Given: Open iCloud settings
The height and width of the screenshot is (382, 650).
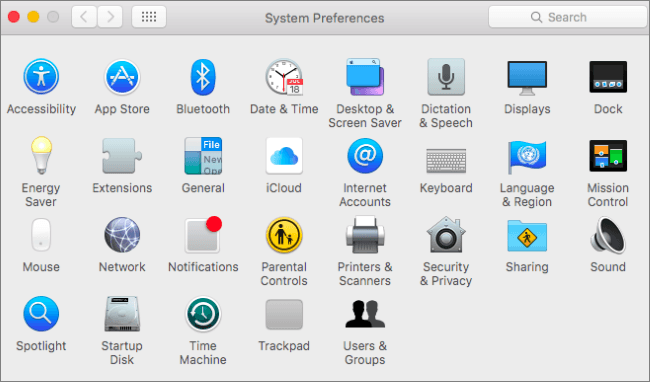Looking at the screenshot, I should [284, 156].
